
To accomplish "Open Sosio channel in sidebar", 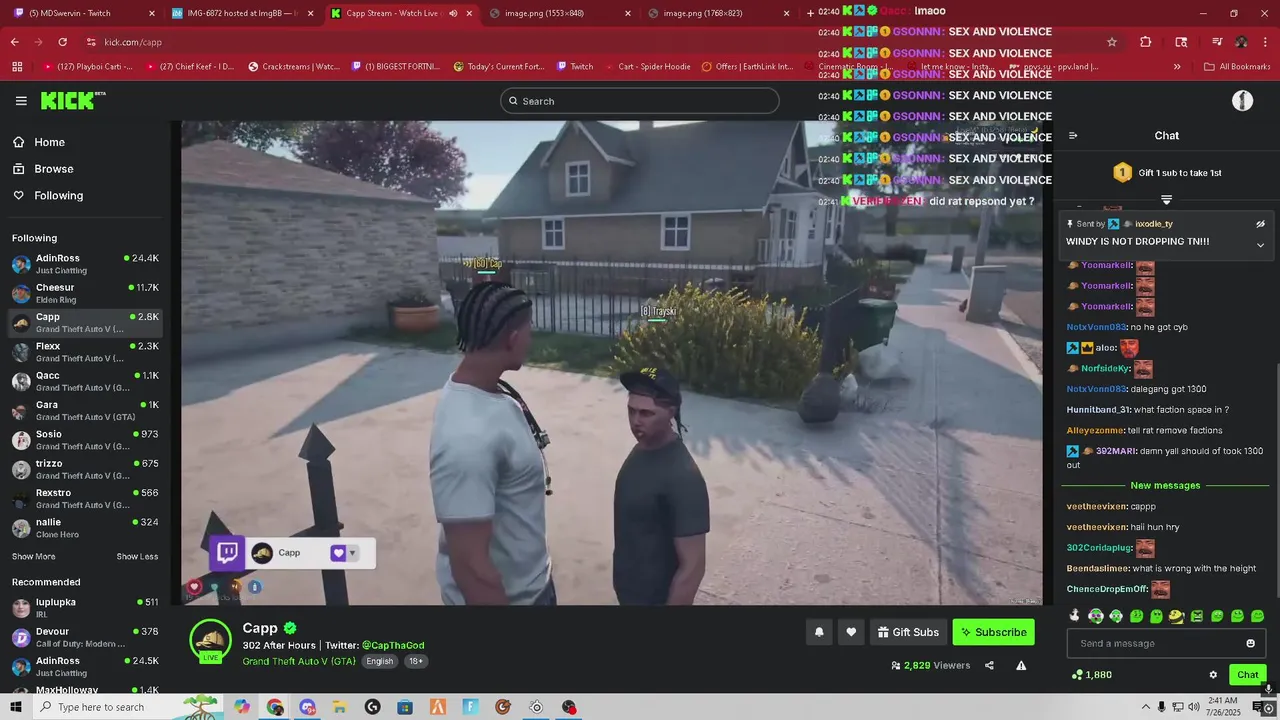I will click(x=85, y=440).
